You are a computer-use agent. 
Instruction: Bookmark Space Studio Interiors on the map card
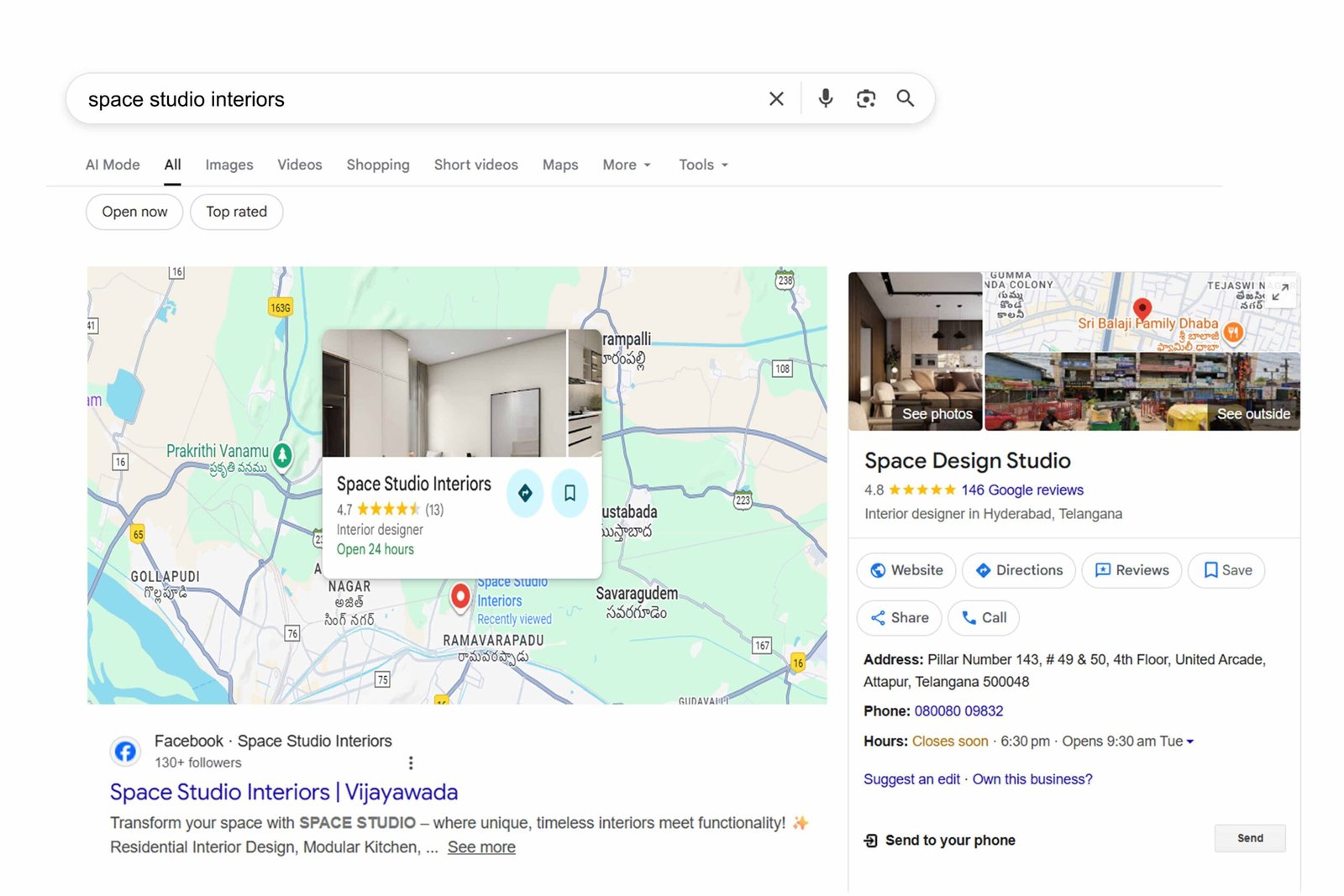(570, 494)
